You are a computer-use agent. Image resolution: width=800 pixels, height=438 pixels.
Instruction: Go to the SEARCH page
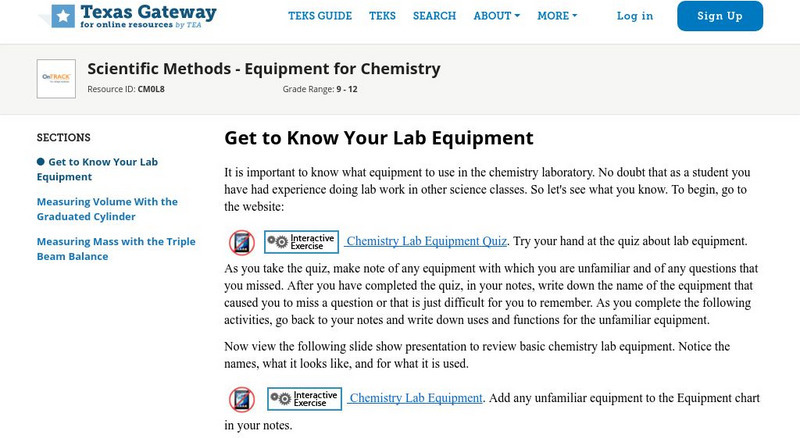coord(434,16)
